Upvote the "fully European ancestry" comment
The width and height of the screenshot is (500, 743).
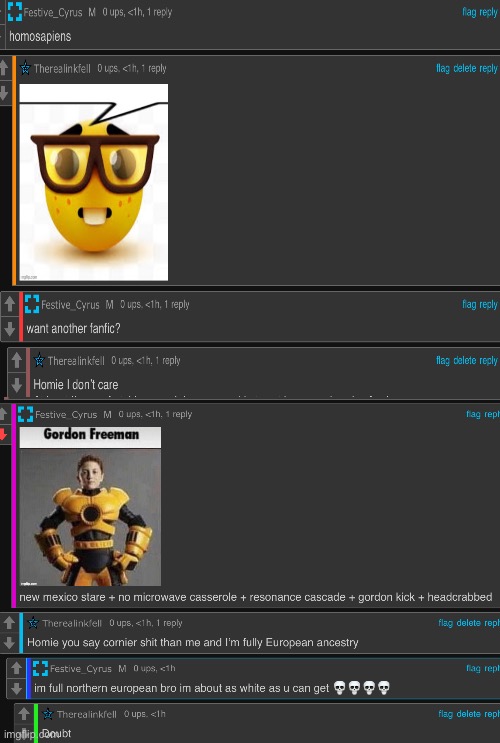tap(9, 623)
